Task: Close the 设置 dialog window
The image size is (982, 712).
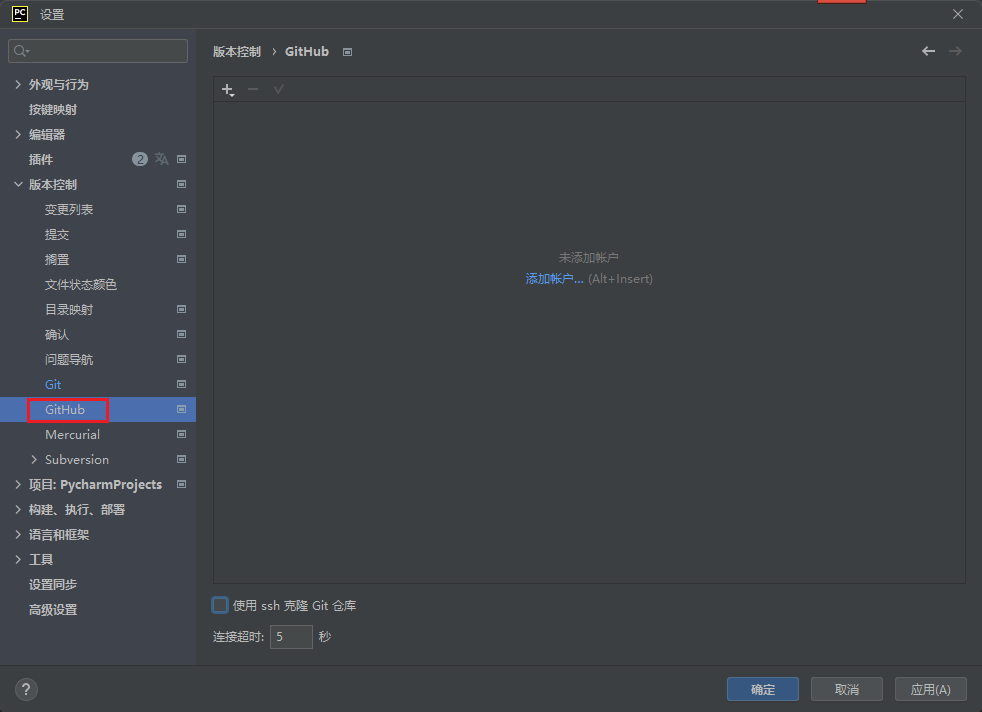Action: 958,14
